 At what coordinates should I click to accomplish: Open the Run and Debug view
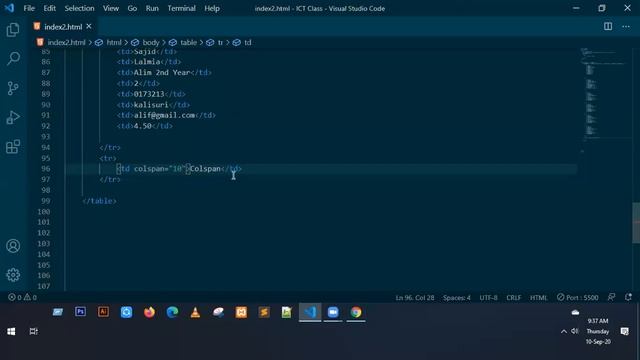point(13,118)
